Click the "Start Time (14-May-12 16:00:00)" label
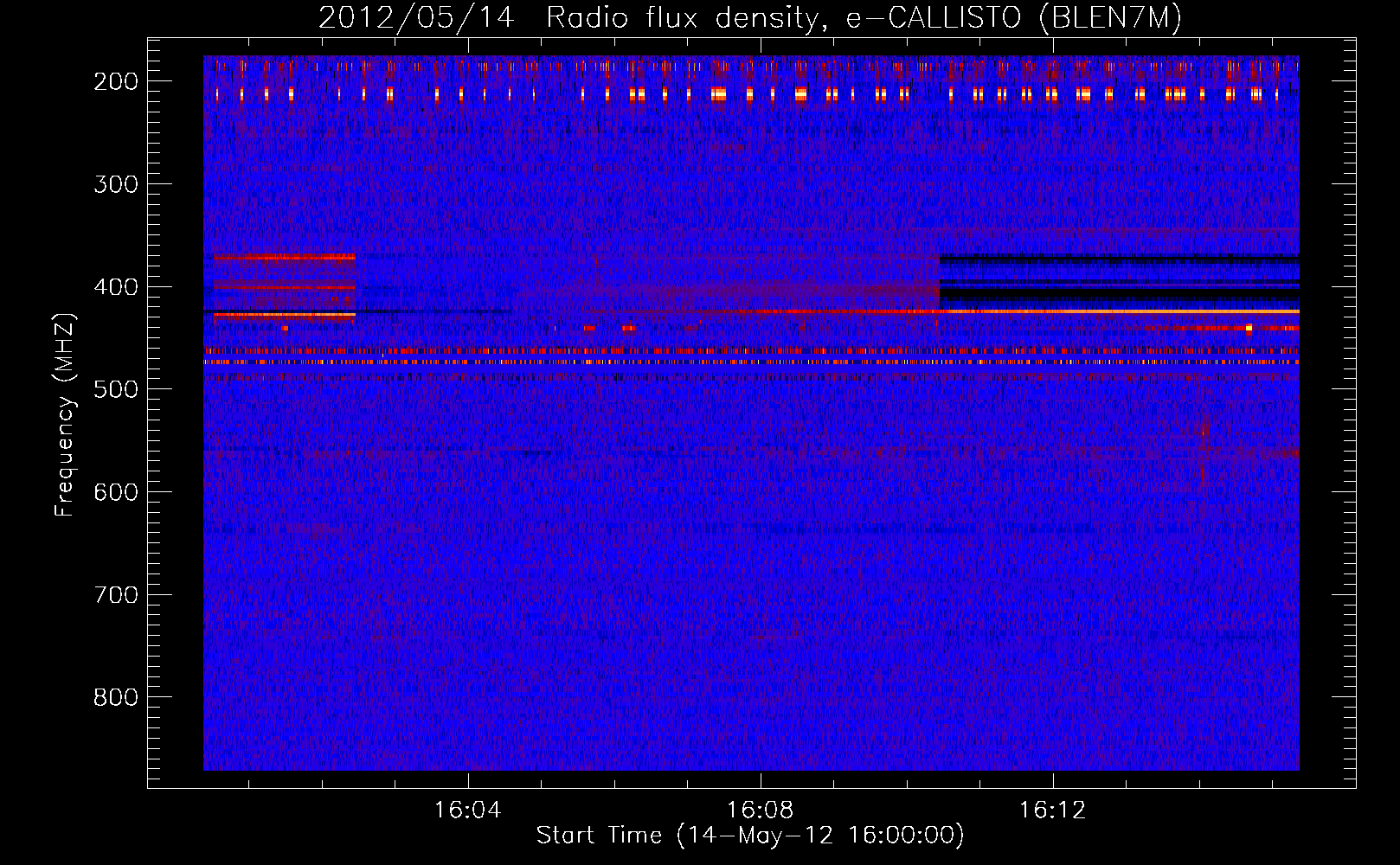Viewport: 1400px width, 865px height. pyautogui.click(x=750, y=836)
